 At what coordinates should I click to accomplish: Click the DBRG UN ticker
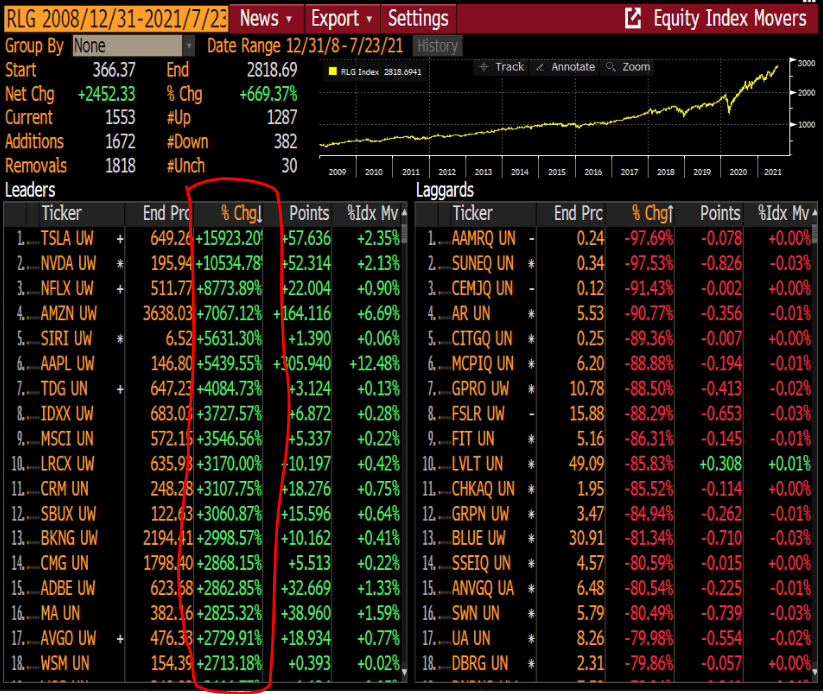pos(480,663)
